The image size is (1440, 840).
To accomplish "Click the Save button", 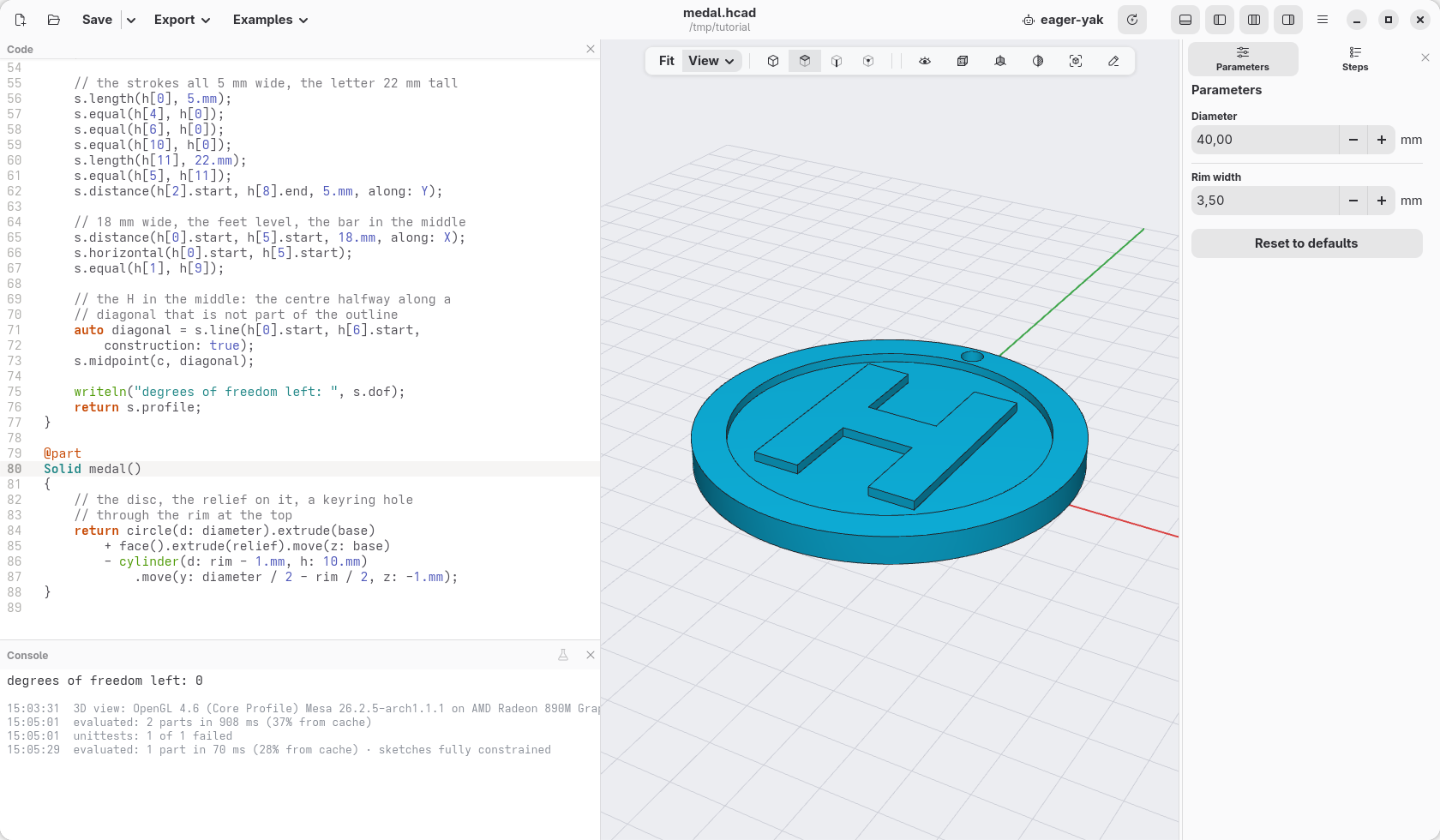I will pos(97,20).
